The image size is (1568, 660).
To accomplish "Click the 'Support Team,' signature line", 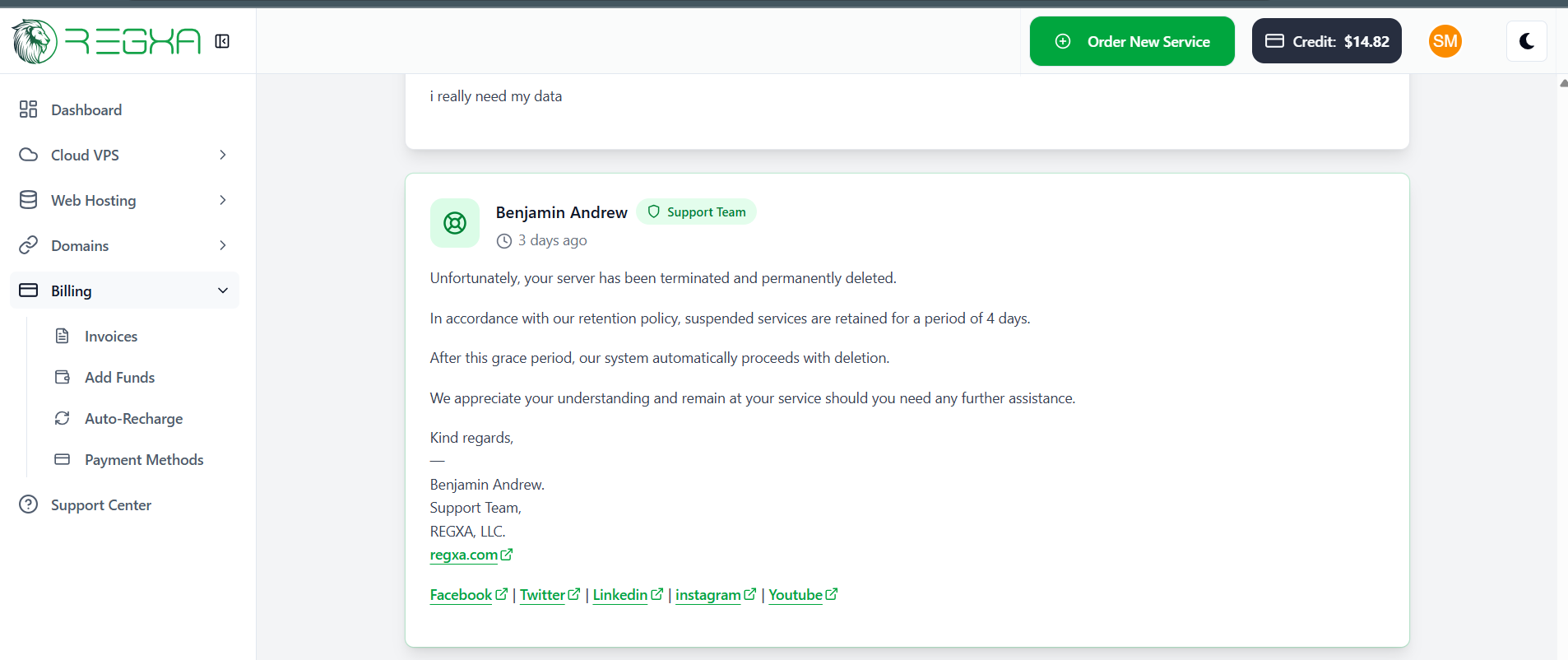I will click(x=476, y=508).
